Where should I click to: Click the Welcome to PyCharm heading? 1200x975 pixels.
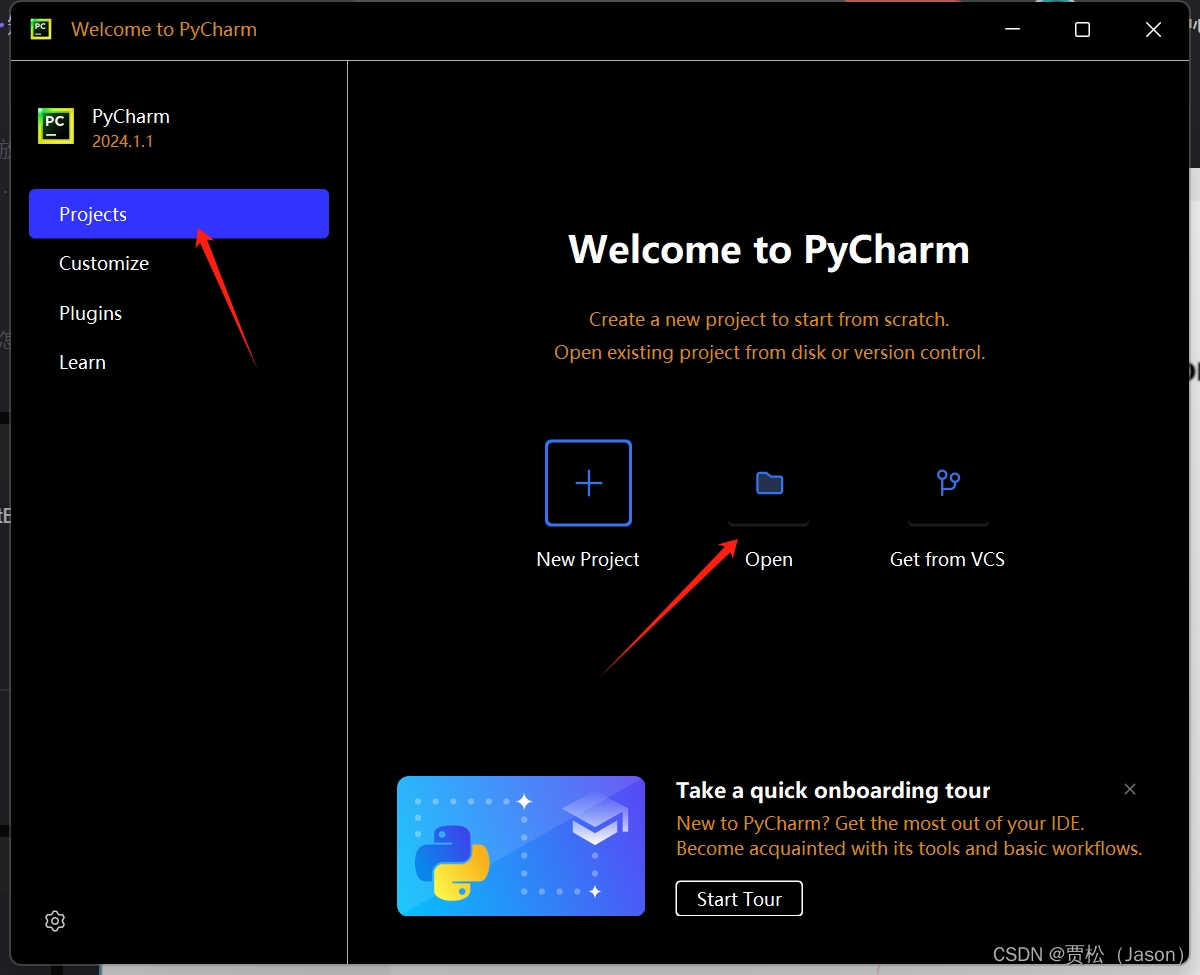pos(769,249)
